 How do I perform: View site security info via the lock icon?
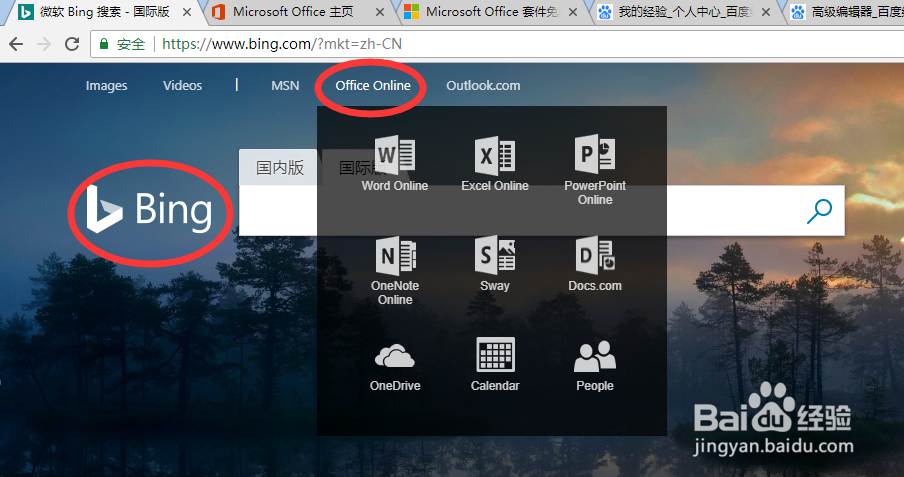[104, 44]
